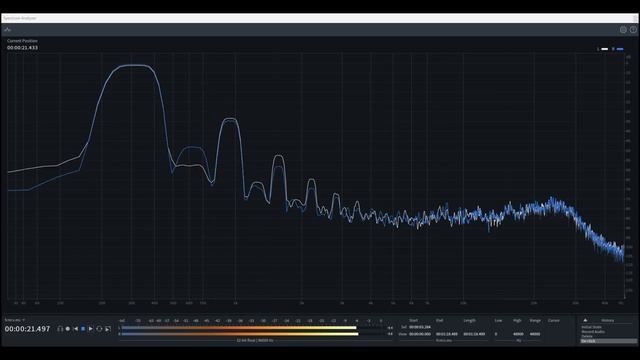Open the Spectrum Analyzer settings gear

[x=623, y=29]
